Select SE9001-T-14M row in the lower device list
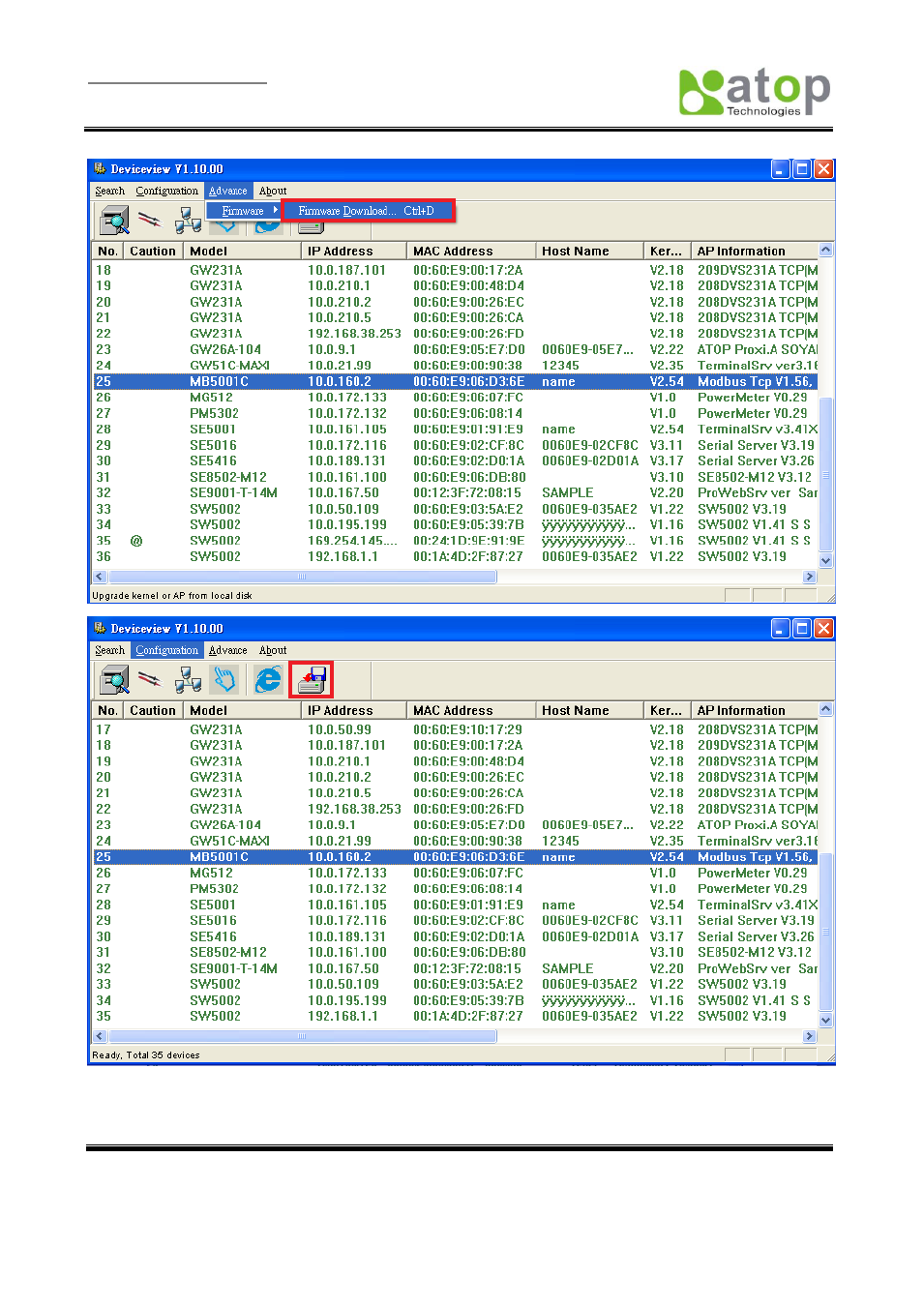The image size is (924, 1306). point(456,968)
